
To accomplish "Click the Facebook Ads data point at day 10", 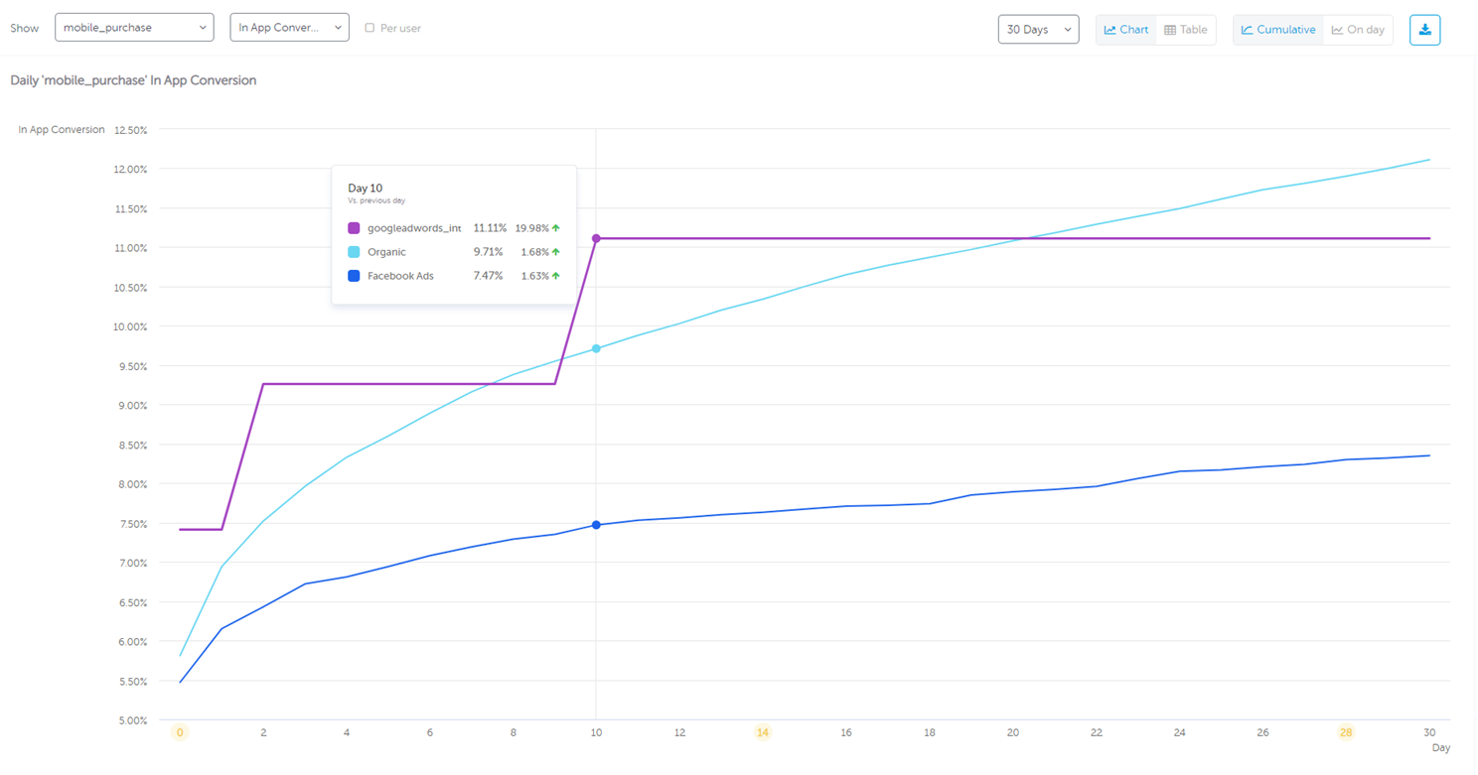I will tap(596, 525).
